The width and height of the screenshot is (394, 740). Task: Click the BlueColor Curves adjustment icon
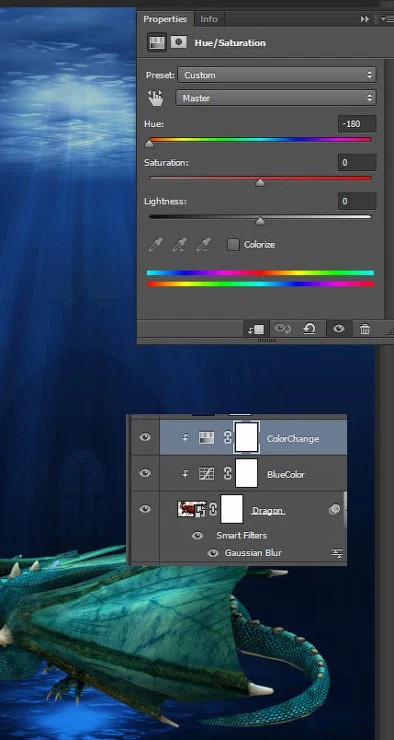[x=206, y=474]
